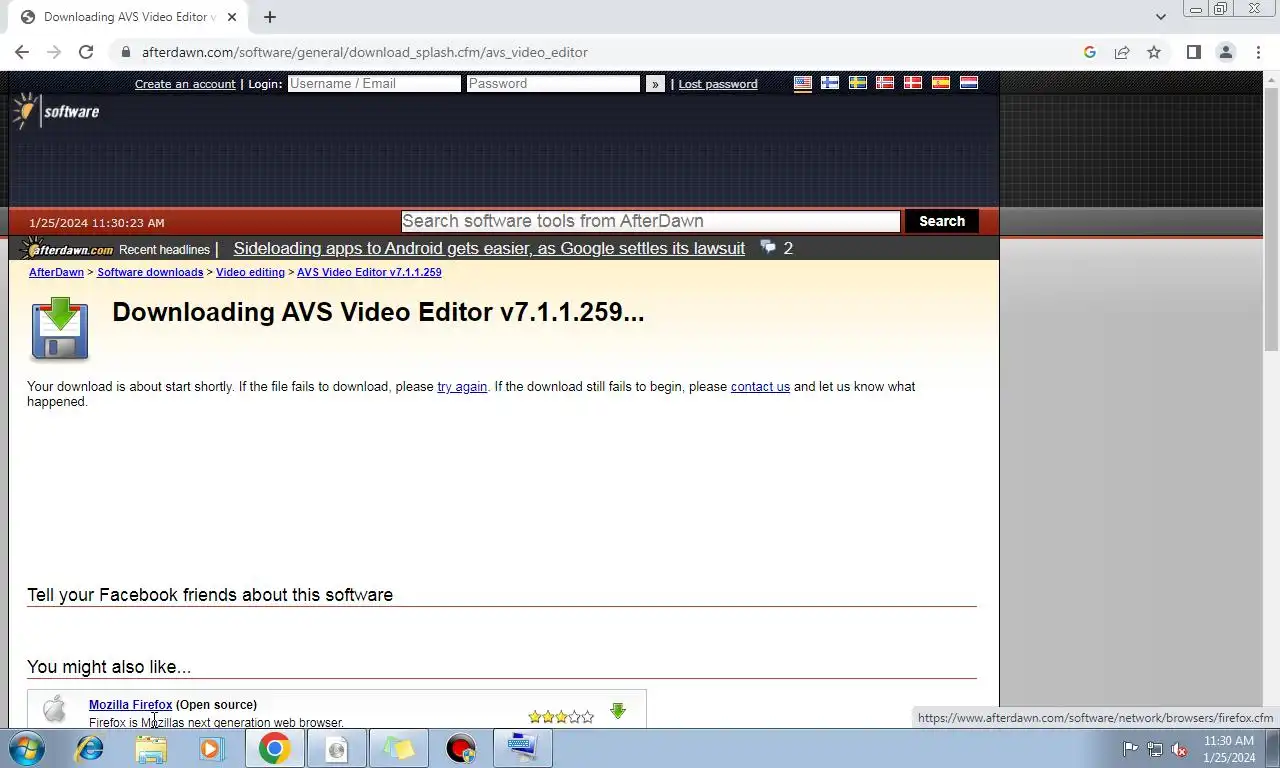The image size is (1280, 768).
Task: Click the afterdawn.com headlines logo
Action: tap(68, 249)
